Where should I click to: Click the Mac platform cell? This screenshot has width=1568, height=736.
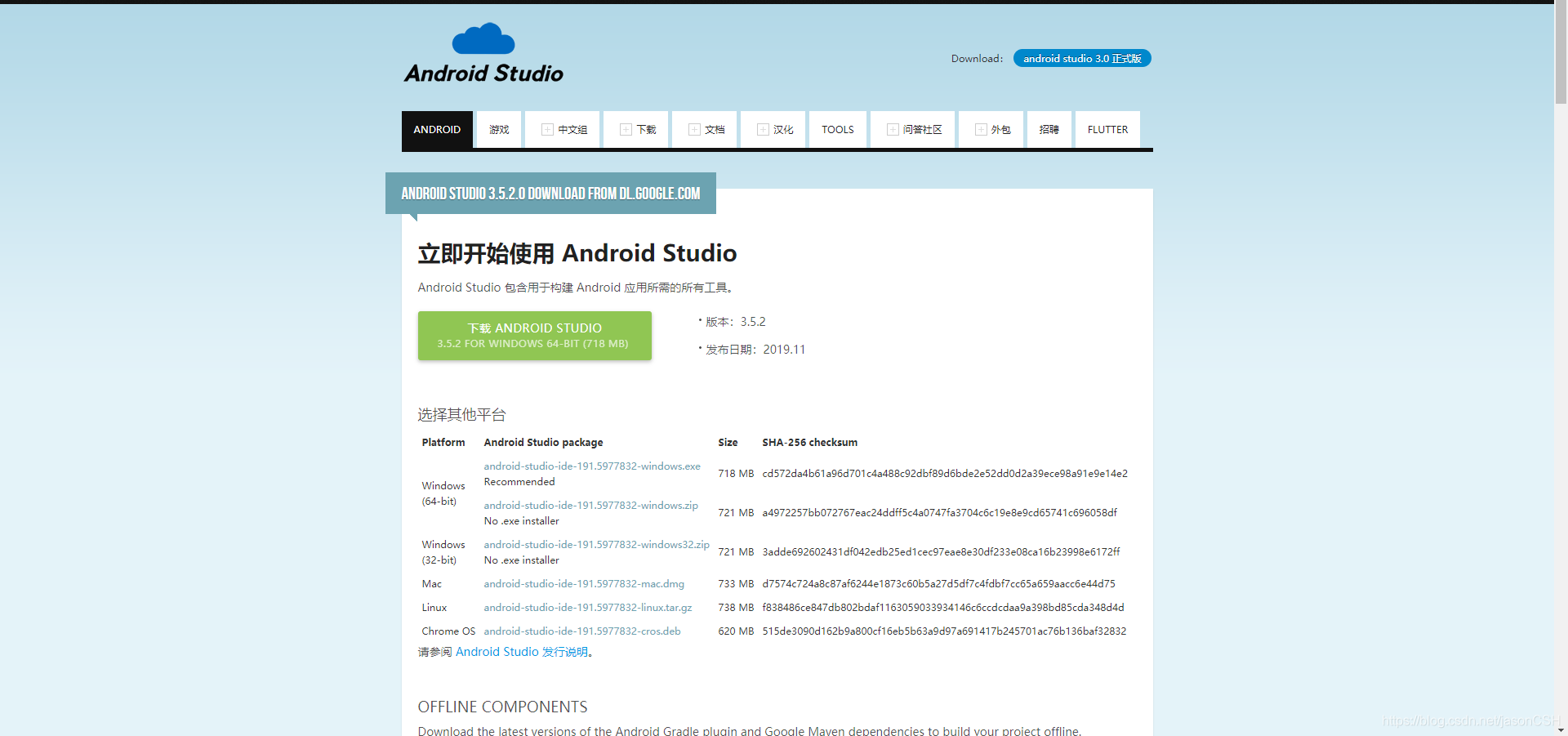pos(431,584)
